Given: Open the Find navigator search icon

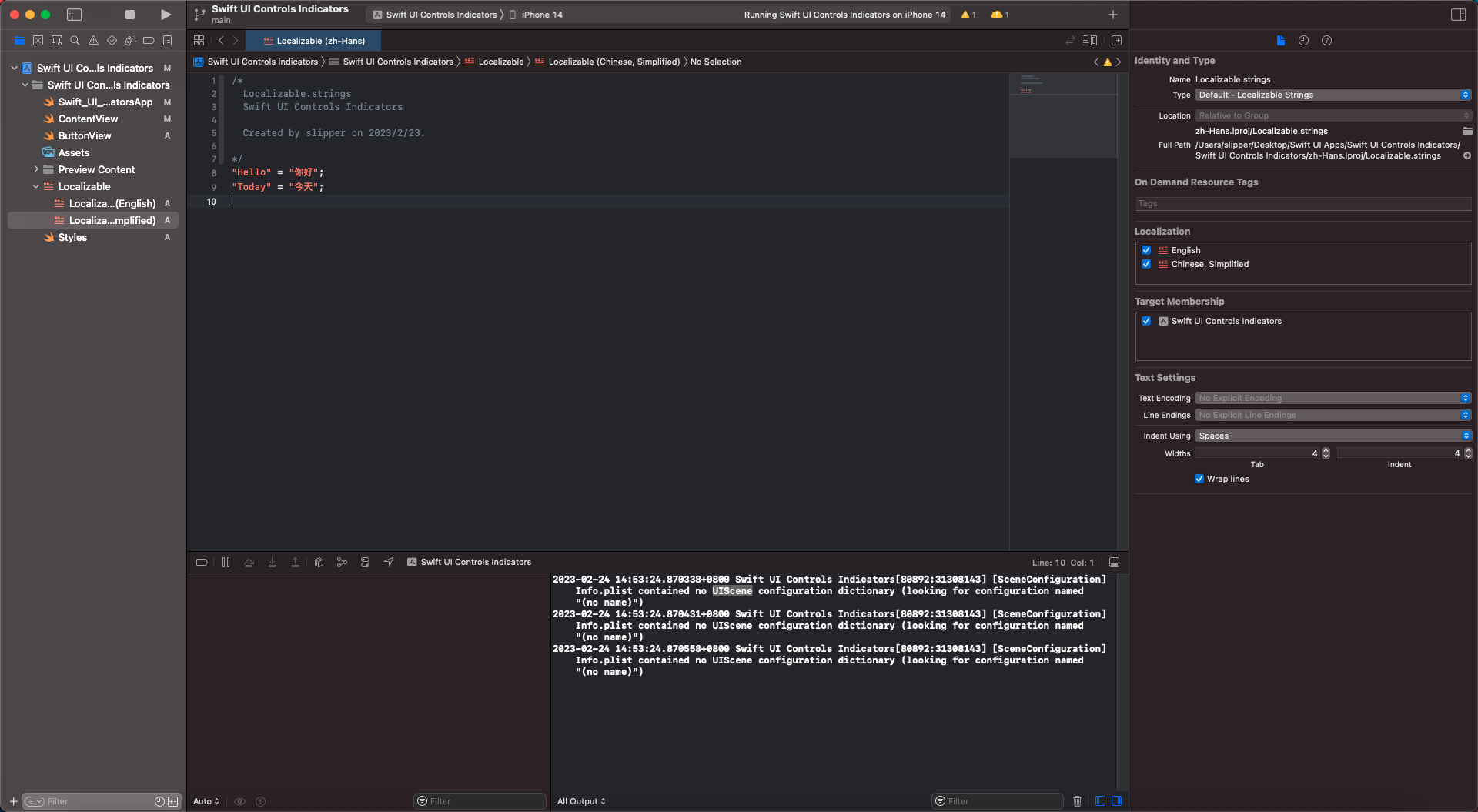Looking at the screenshot, I should (75, 41).
